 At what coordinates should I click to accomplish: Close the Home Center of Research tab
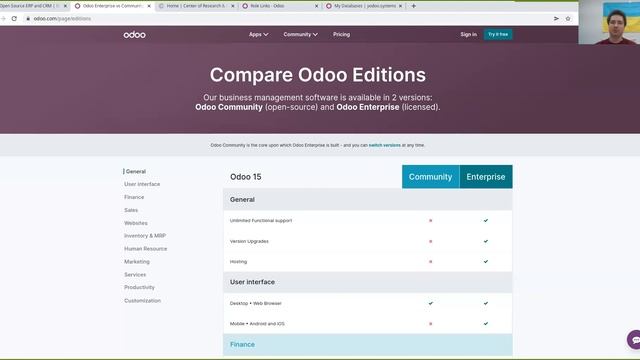[x=233, y=6]
